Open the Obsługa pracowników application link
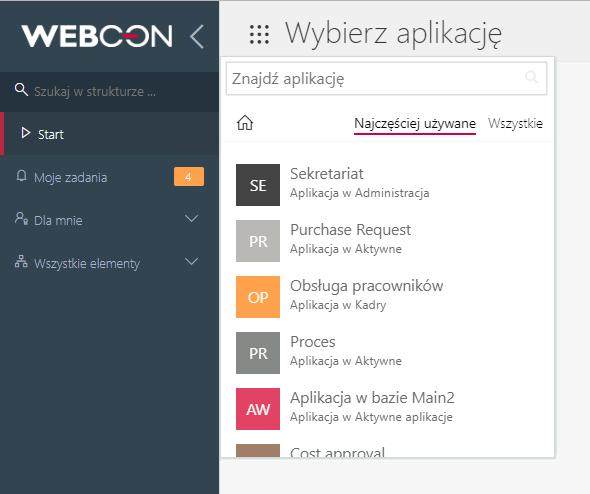 coord(366,286)
